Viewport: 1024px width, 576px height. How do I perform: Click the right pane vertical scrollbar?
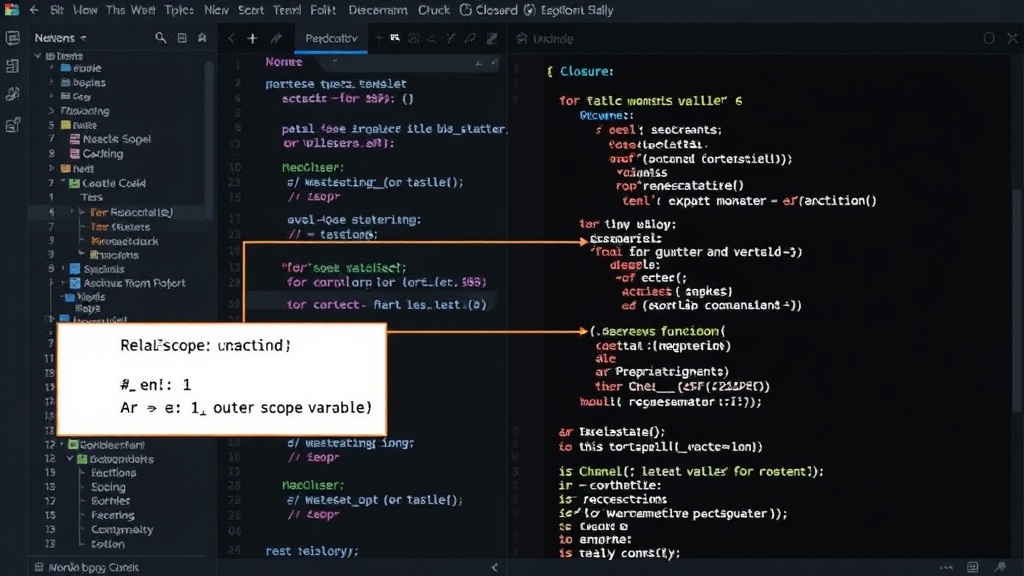[x=1016, y=300]
